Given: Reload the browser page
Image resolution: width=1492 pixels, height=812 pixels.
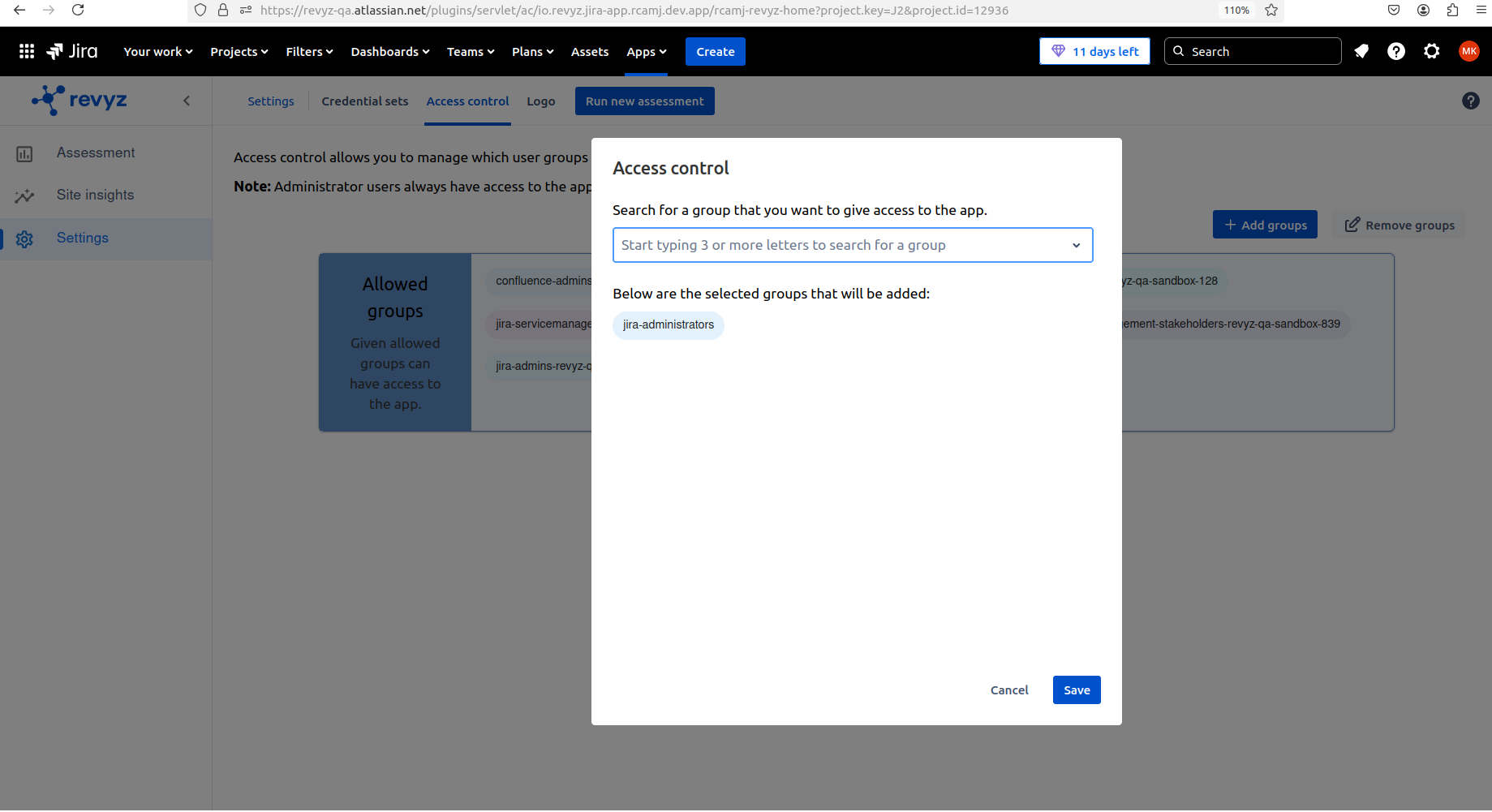Looking at the screenshot, I should pyautogui.click(x=78, y=10).
